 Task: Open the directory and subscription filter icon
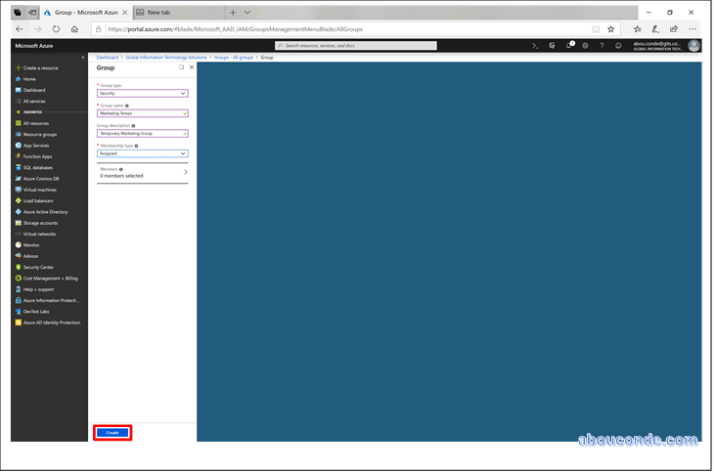point(552,45)
